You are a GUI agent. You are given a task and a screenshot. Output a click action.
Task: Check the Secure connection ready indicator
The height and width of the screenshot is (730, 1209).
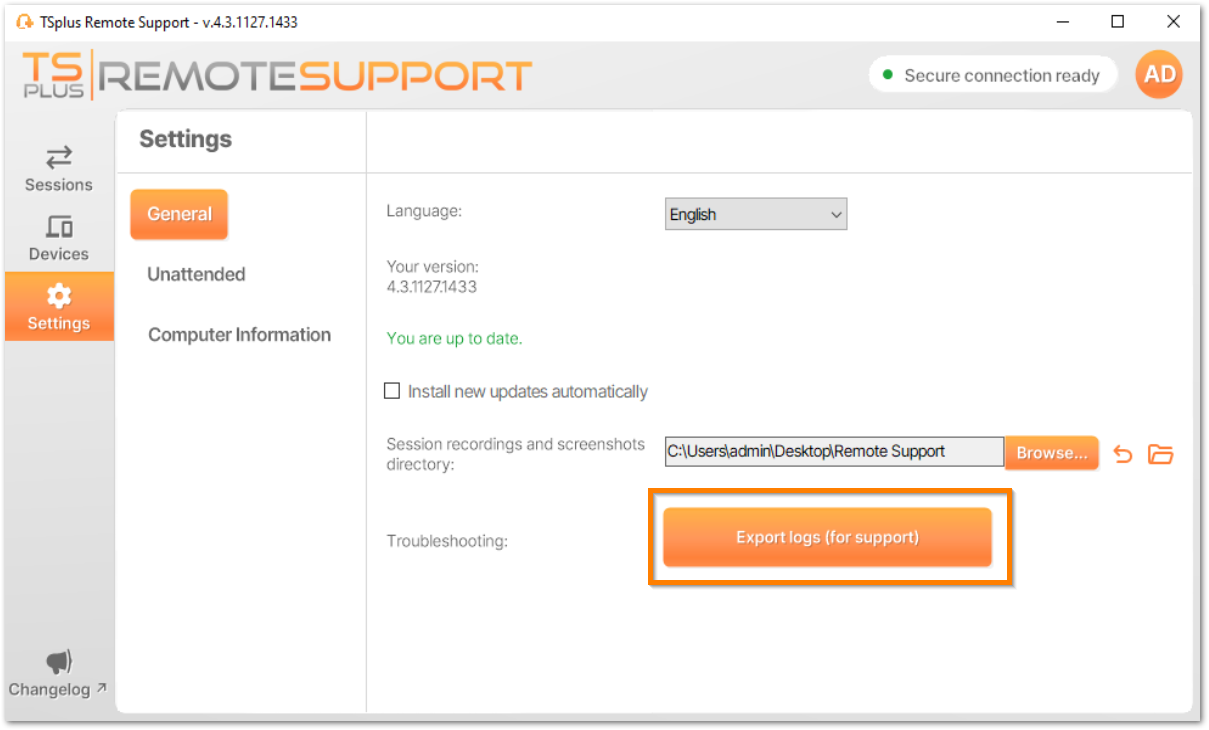(x=992, y=74)
